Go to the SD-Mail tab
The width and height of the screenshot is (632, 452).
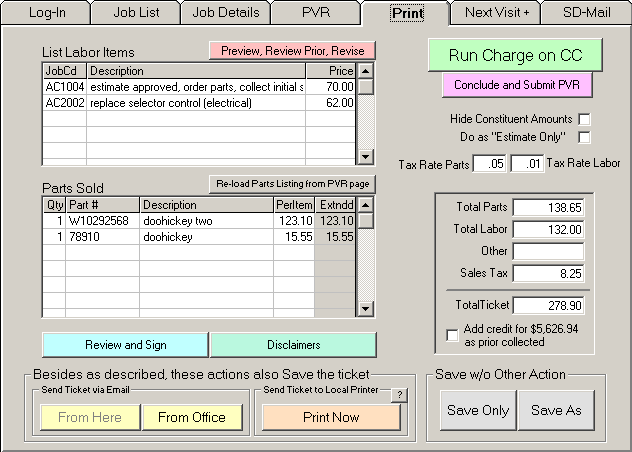585,13
